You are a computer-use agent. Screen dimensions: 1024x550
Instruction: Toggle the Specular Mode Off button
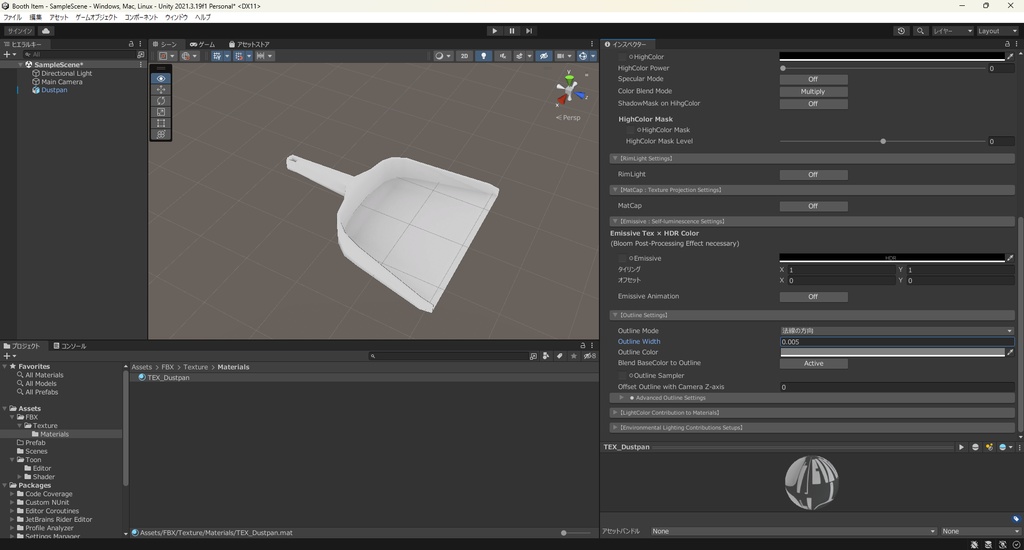[813, 79]
